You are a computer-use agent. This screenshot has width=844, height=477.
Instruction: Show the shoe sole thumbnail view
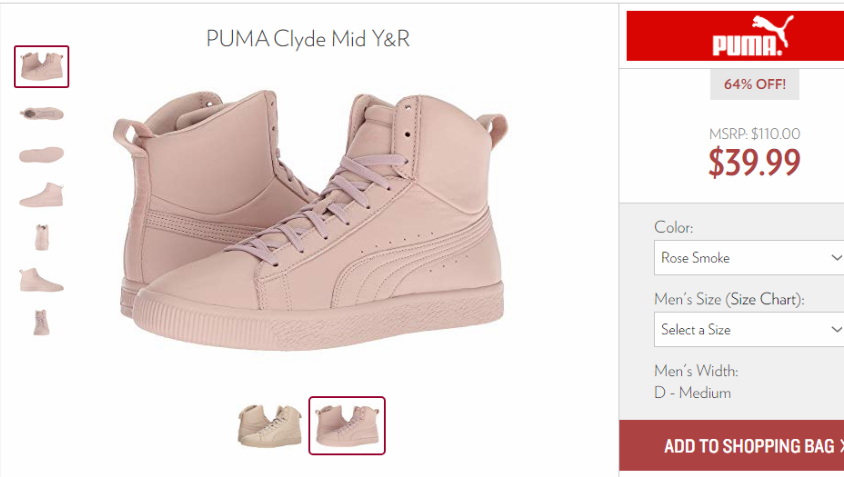[41, 155]
